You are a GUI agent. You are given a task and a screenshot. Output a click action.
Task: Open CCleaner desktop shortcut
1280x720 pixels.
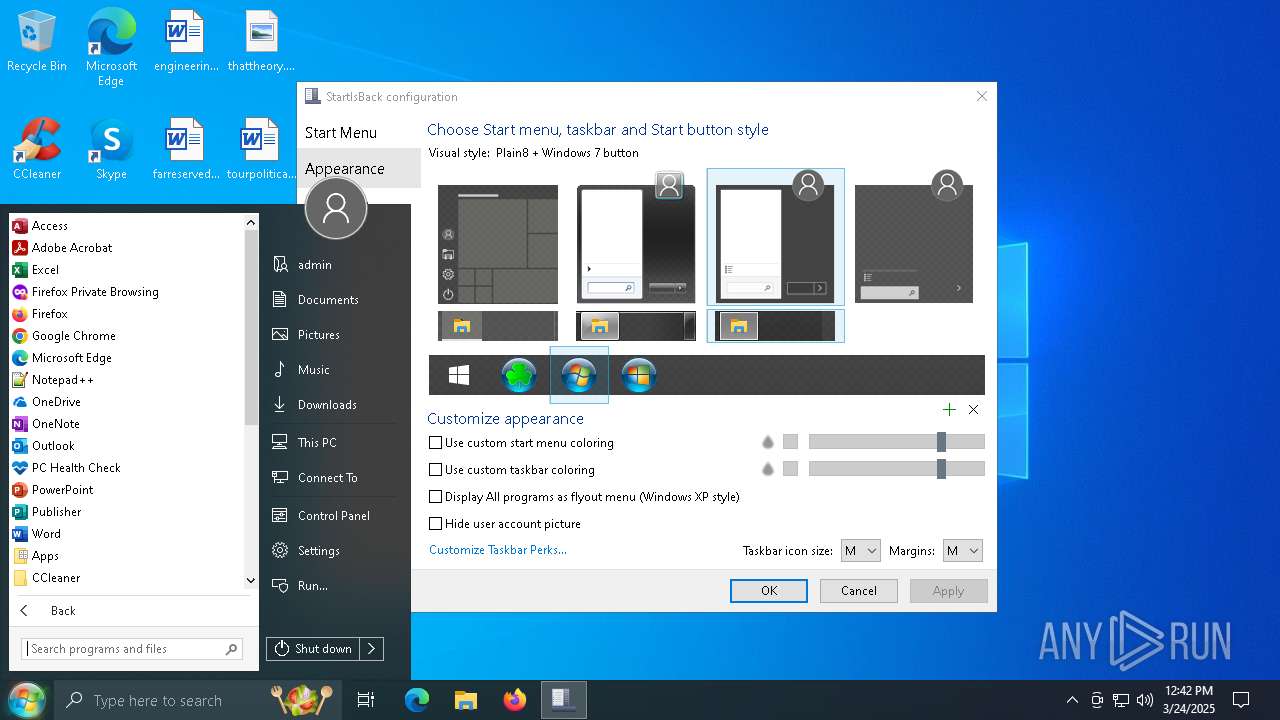37,150
